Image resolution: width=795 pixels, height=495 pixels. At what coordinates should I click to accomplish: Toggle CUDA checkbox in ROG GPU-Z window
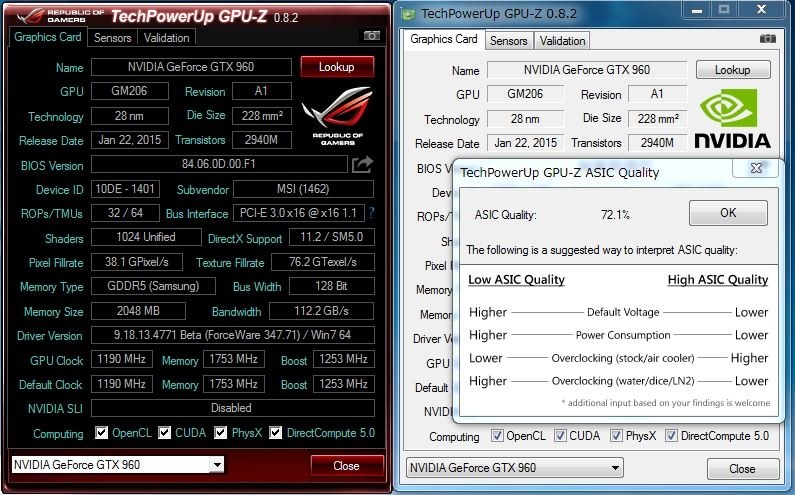point(164,433)
